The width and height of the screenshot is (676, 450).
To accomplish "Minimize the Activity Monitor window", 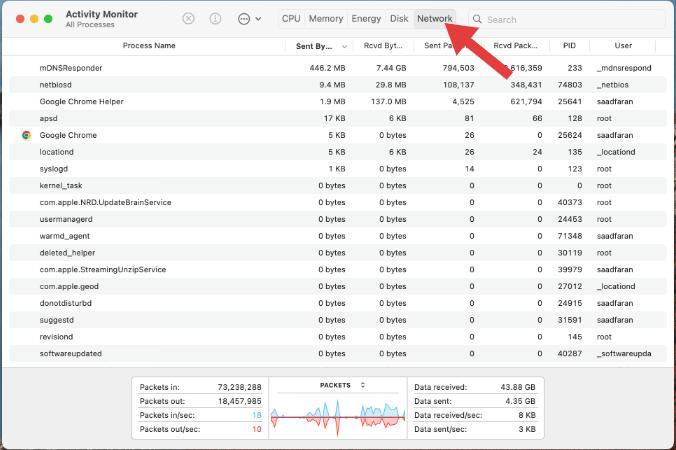I will click(x=34, y=19).
